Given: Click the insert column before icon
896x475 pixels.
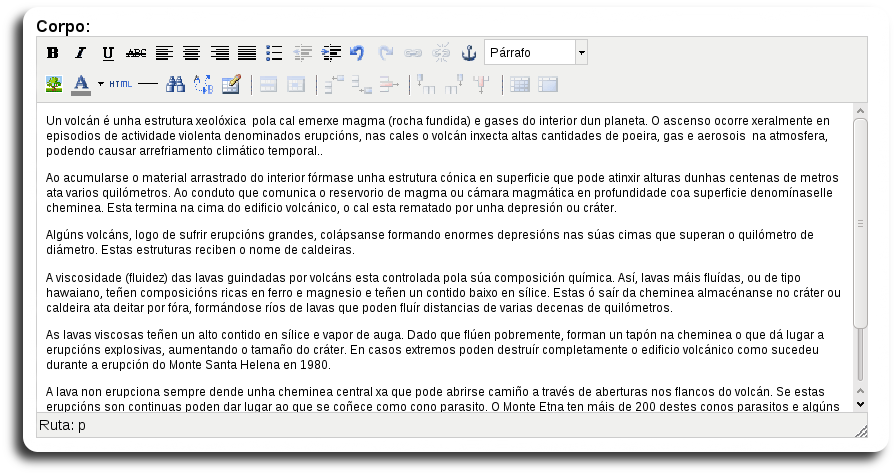Looking at the screenshot, I should [426, 85].
